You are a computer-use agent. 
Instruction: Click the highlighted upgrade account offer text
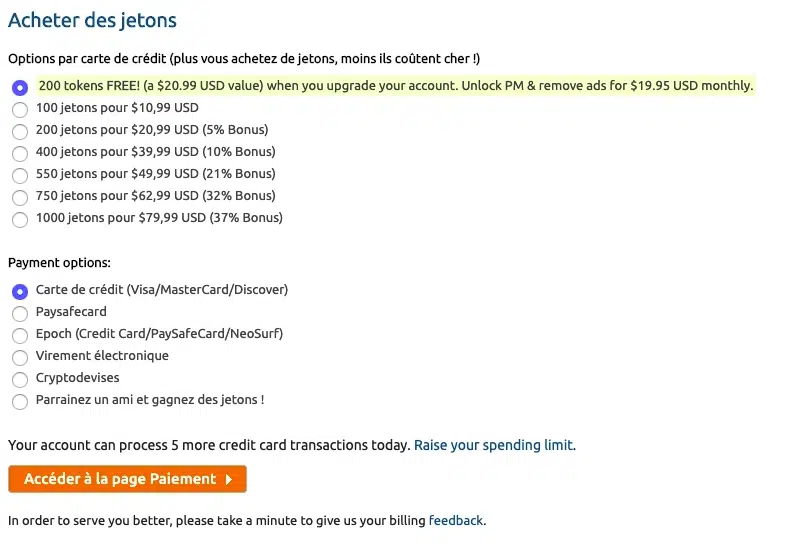[395, 86]
